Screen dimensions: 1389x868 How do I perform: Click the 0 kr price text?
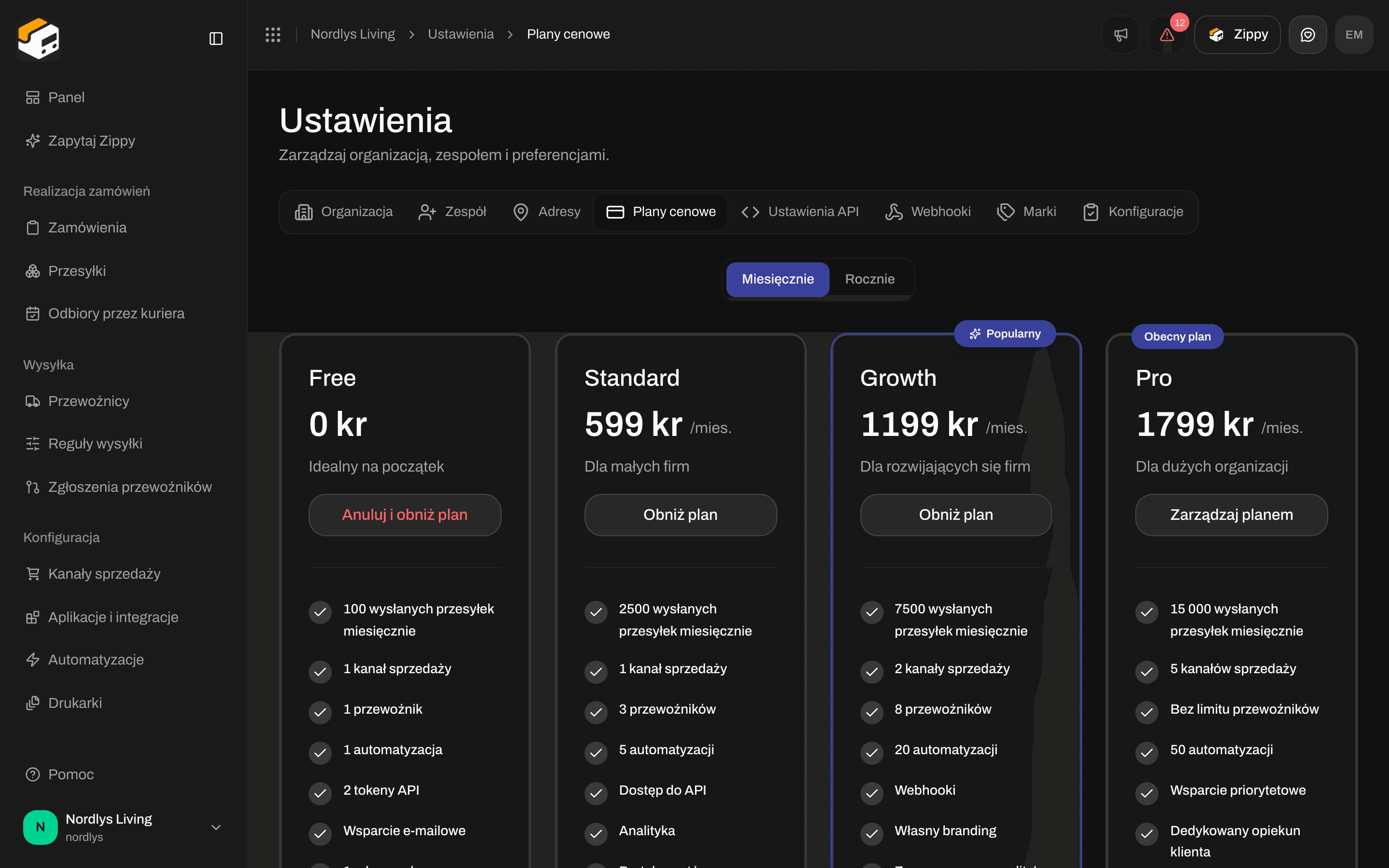338,425
